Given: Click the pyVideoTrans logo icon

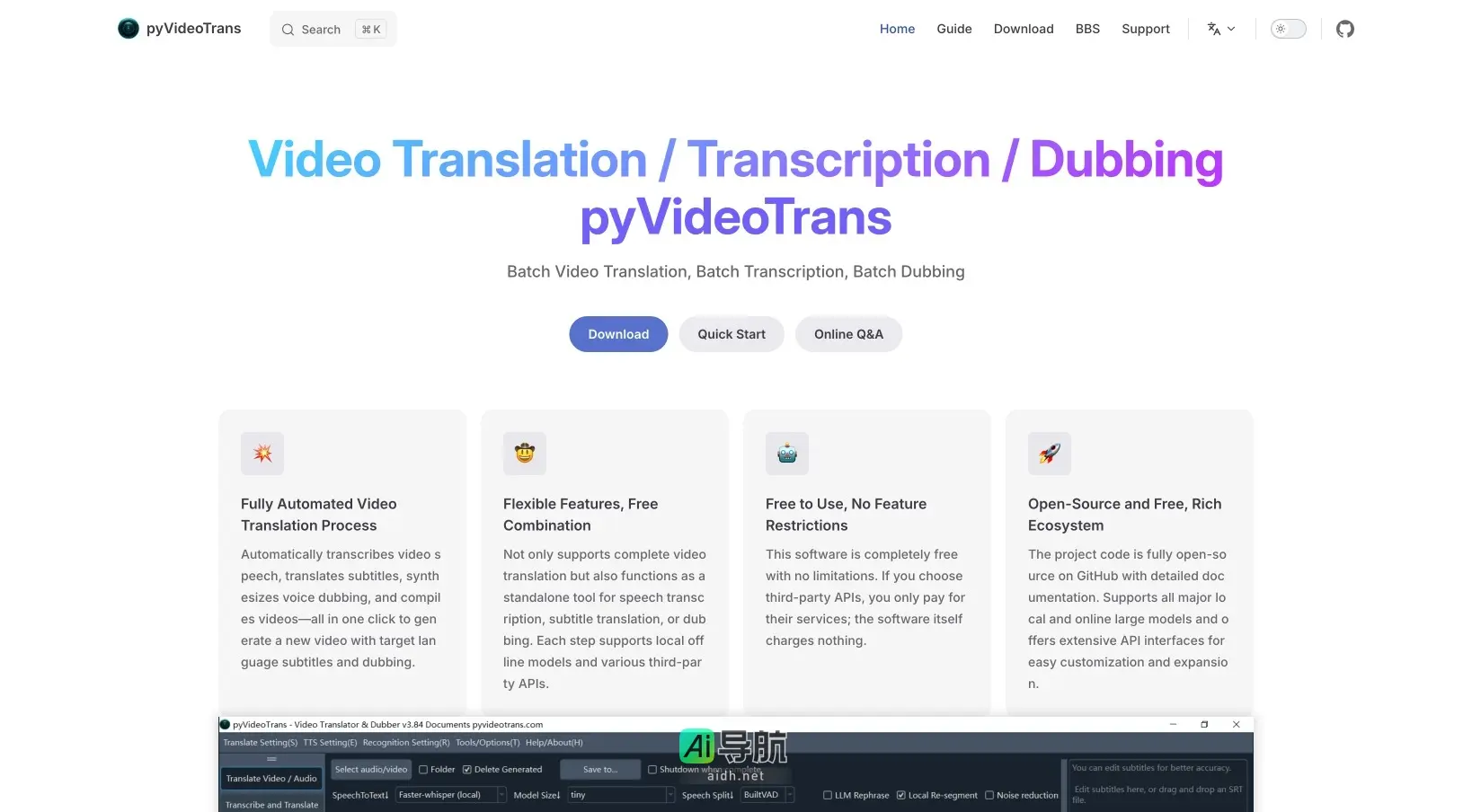Looking at the screenshot, I should click(129, 29).
